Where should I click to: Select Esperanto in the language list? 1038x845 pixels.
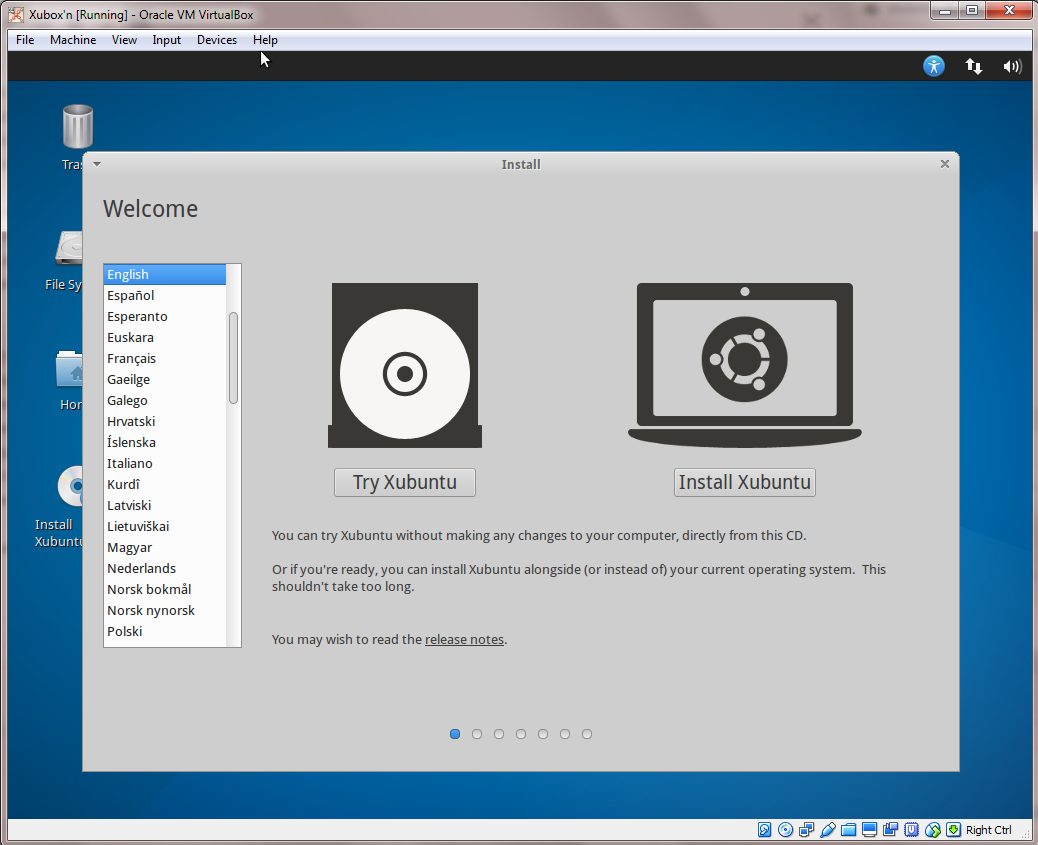(x=165, y=317)
